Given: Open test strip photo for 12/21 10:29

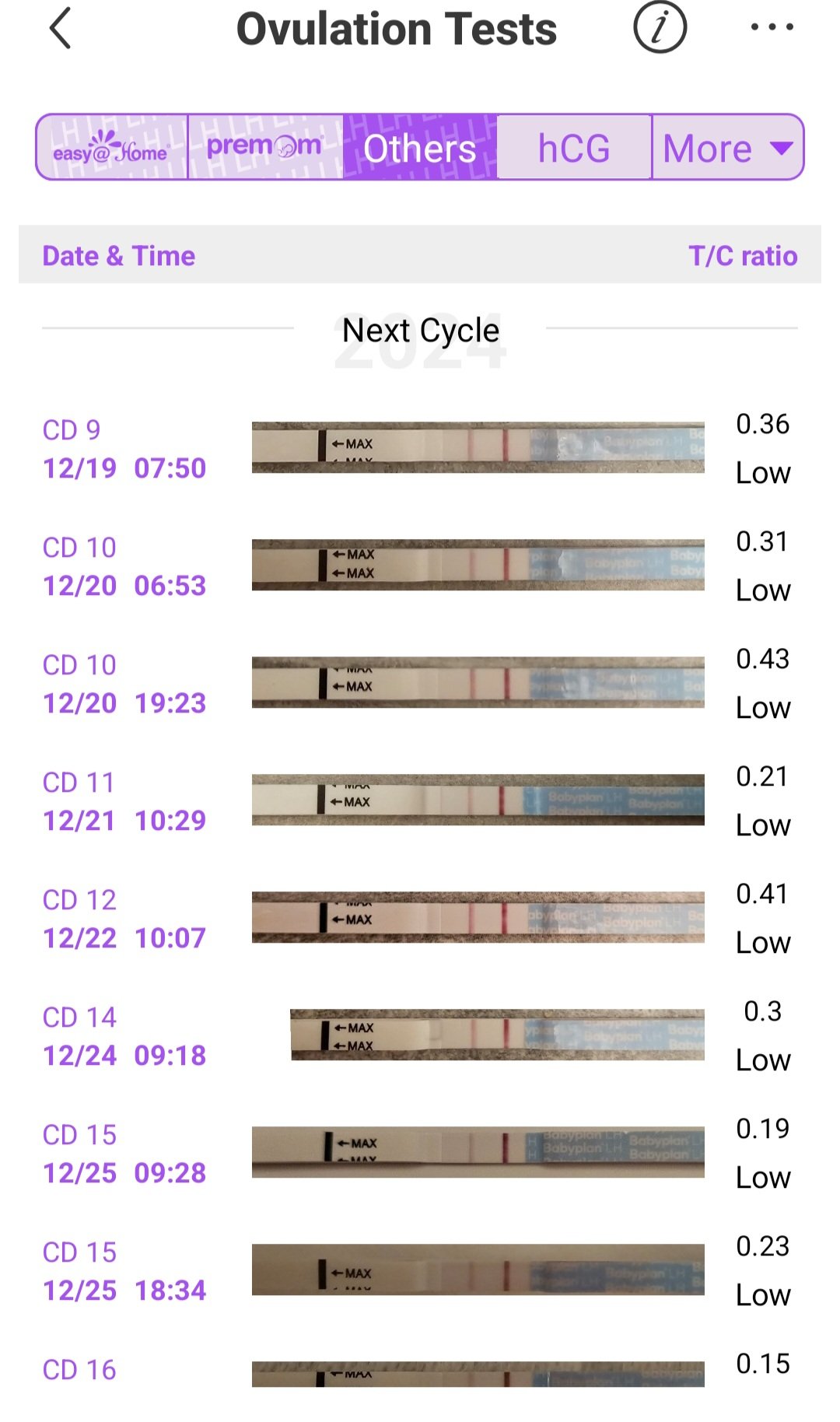Looking at the screenshot, I should coord(478,800).
